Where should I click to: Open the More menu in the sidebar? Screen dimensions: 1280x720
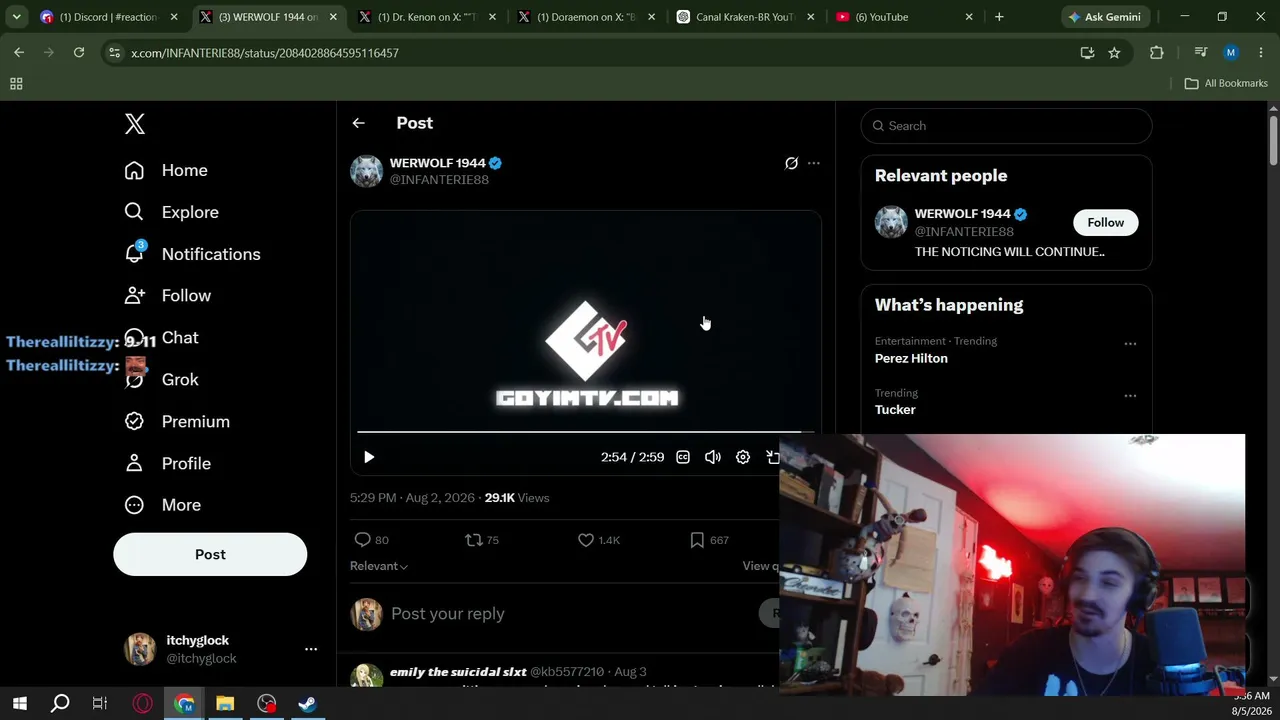(162, 505)
